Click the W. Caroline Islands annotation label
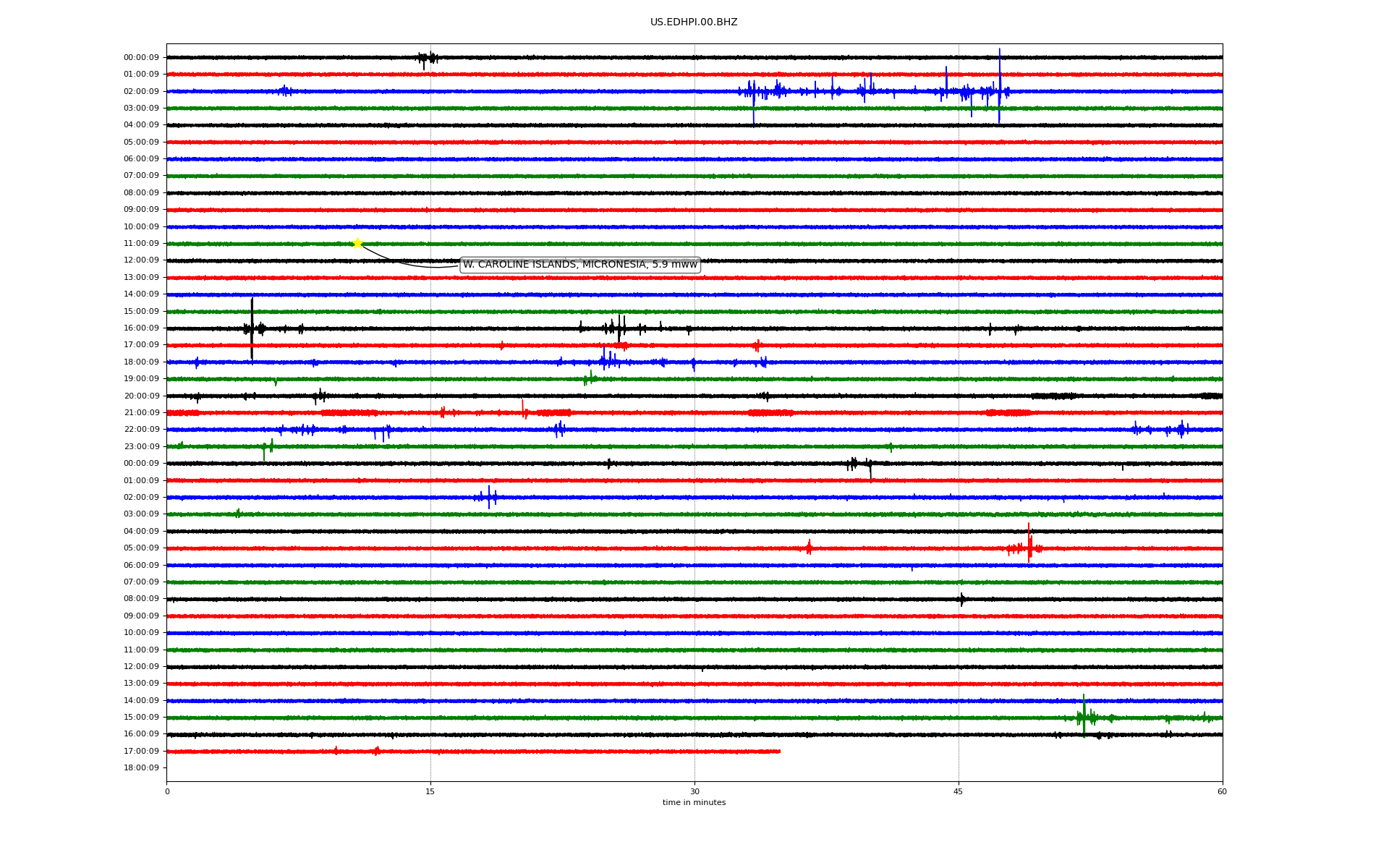This screenshot has height=868, width=1389. pos(579,265)
